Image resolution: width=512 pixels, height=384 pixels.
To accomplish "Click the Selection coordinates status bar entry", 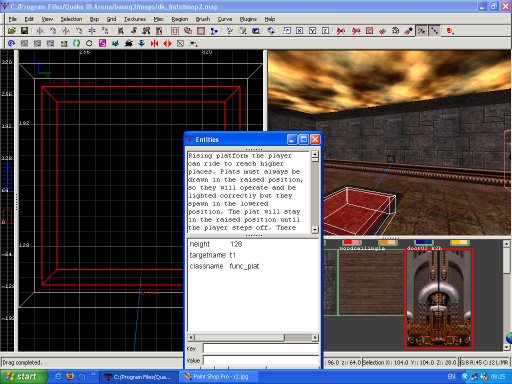I will [410, 362].
